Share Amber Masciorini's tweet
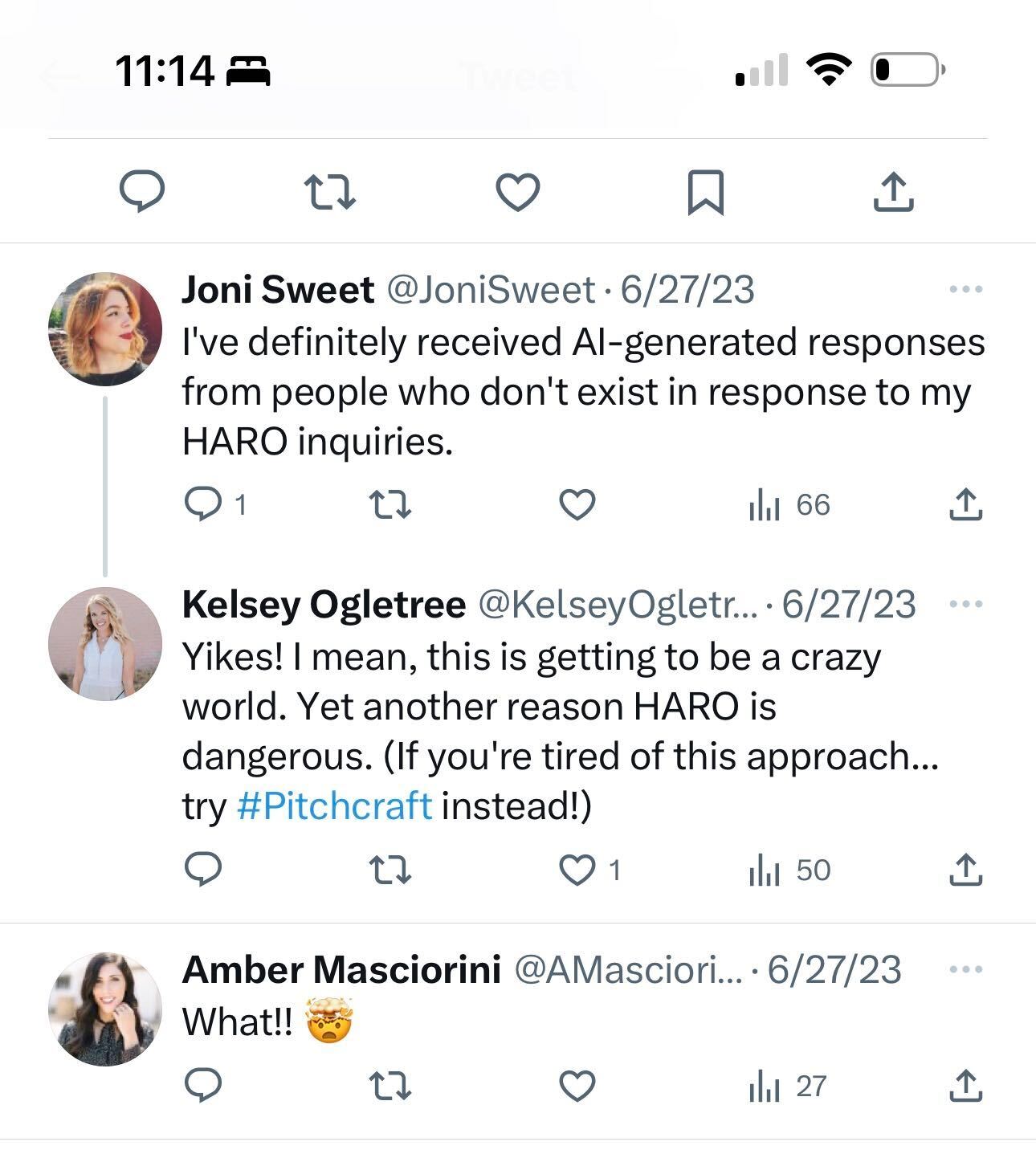Screen dimensions: 1036x1158 click(965, 1086)
